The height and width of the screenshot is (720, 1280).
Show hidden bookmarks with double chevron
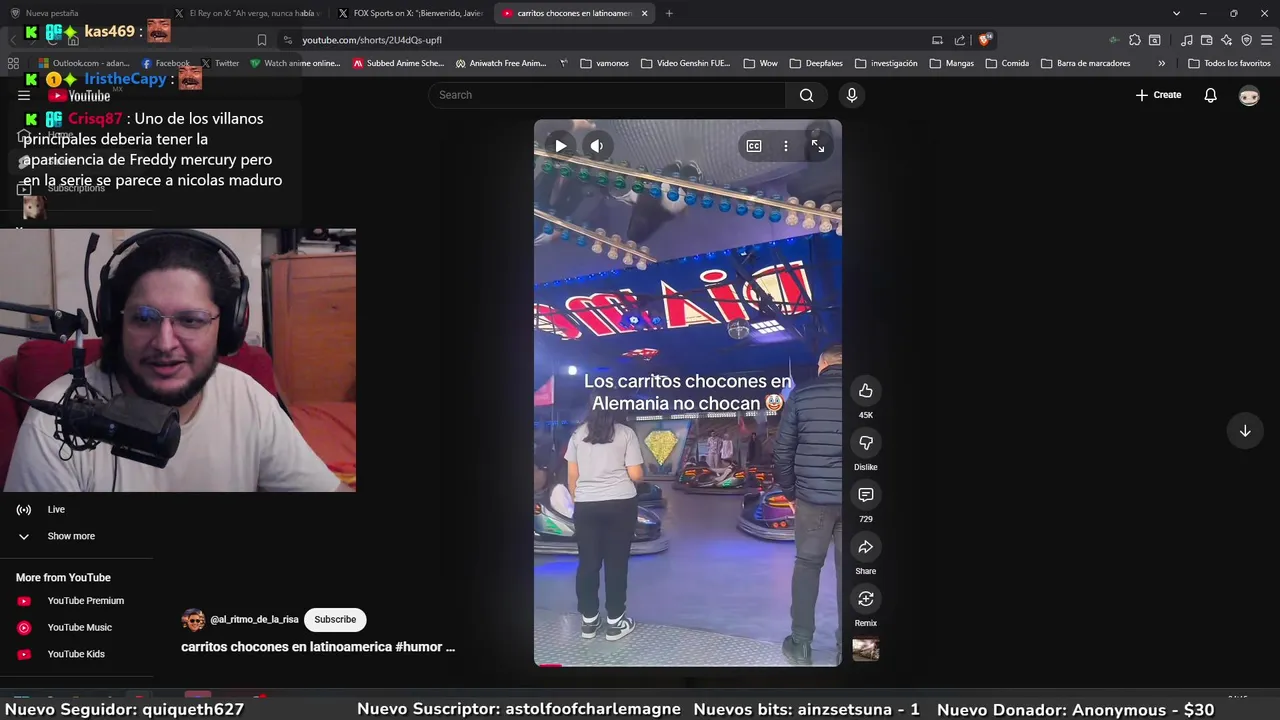1161,63
